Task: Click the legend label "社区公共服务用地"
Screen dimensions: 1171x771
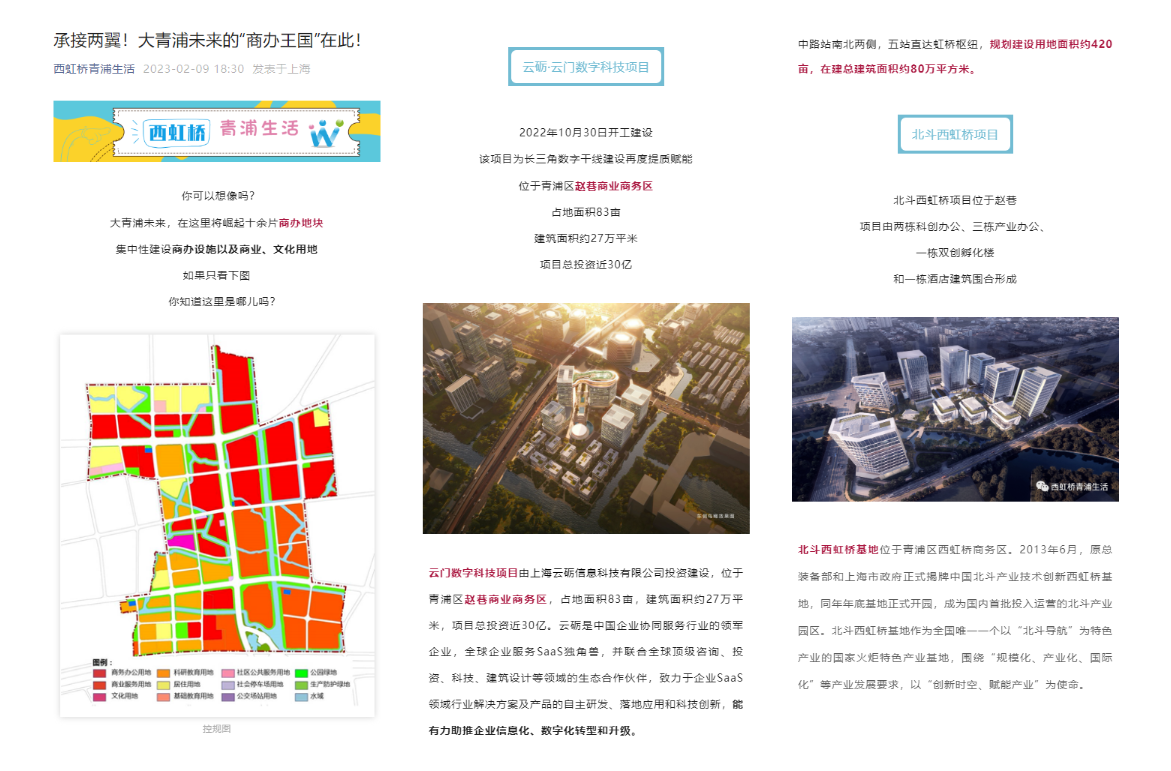Action: tap(263, 673)
